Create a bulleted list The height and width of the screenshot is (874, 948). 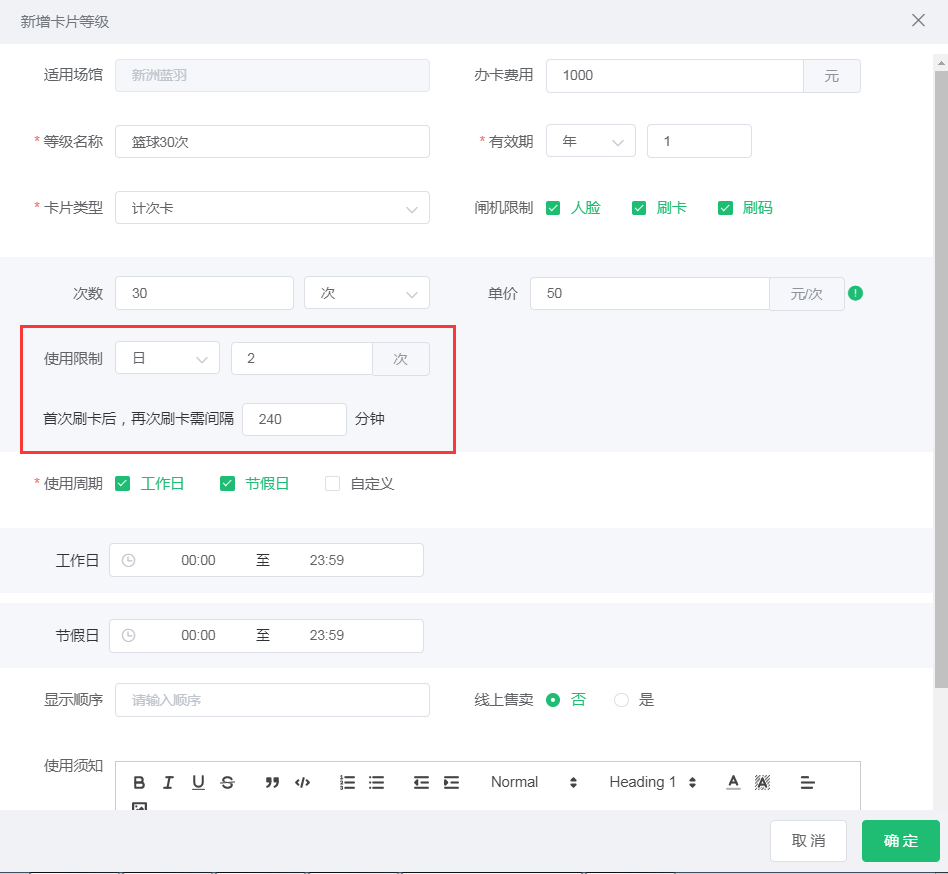[x=376, y=782]
